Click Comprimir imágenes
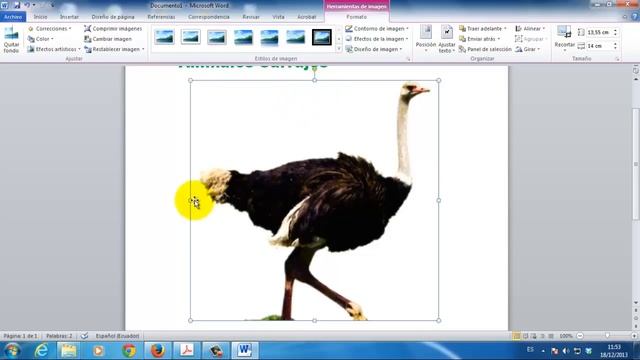Viewport: 640px width, 360px height. point(113,29)
